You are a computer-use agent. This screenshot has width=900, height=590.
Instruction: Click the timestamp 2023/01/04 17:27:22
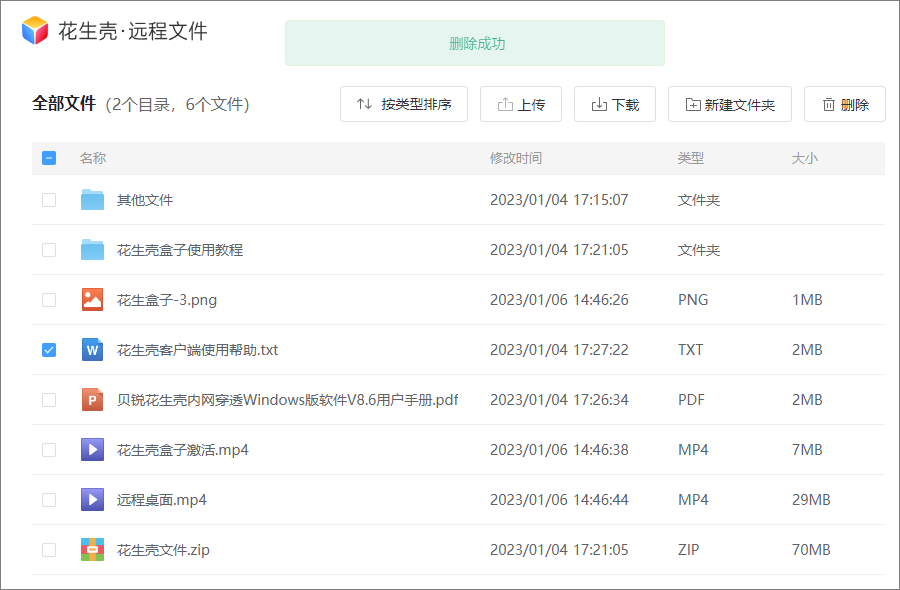(559, 350)
